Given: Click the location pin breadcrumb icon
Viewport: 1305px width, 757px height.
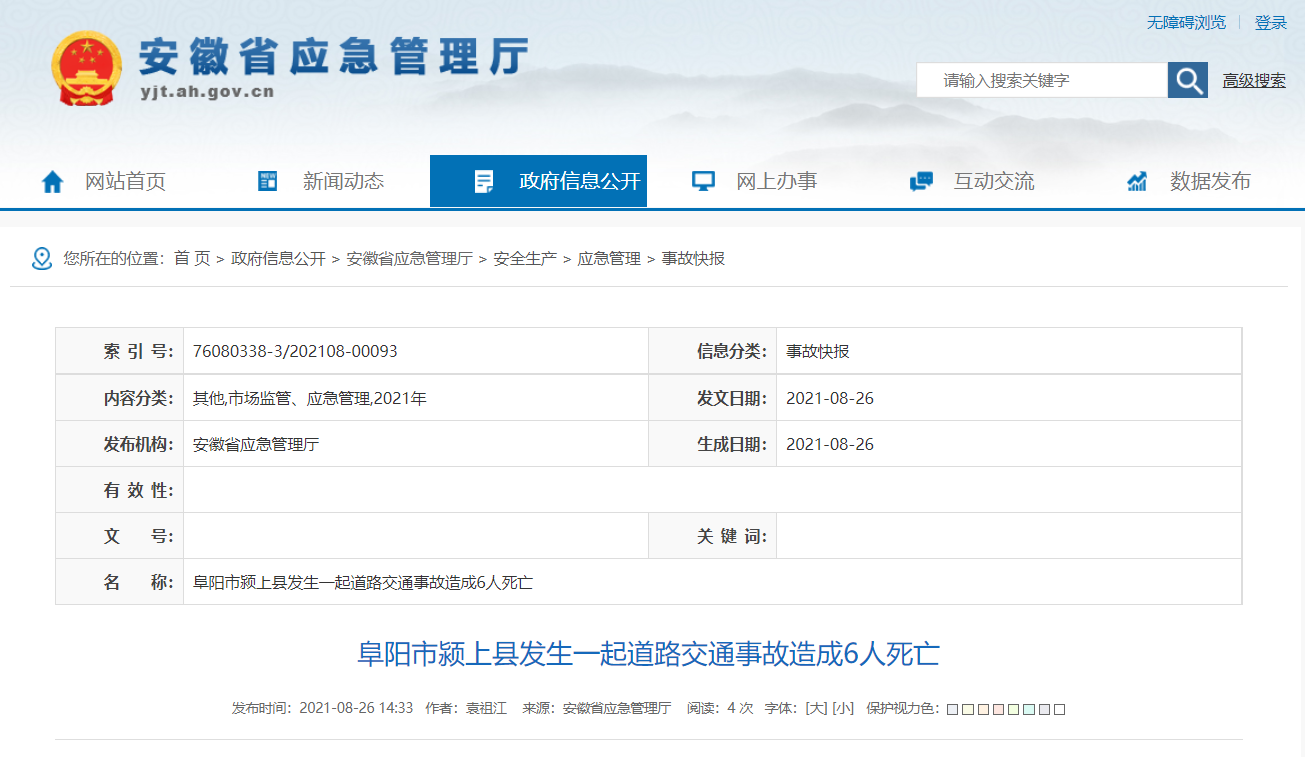Looking at the screenshot, I should [x=42, y=259].
